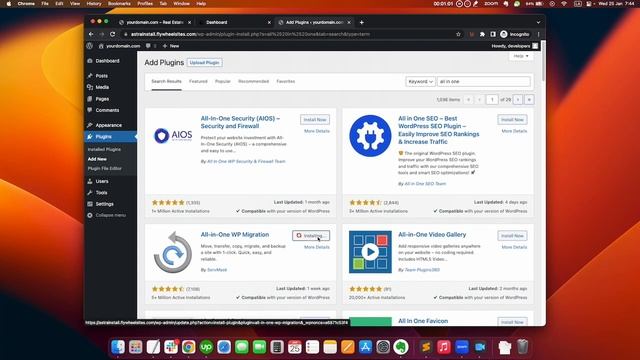
Task: Open More Details for All-in-One WP Migration
Action: pos(317,247)
